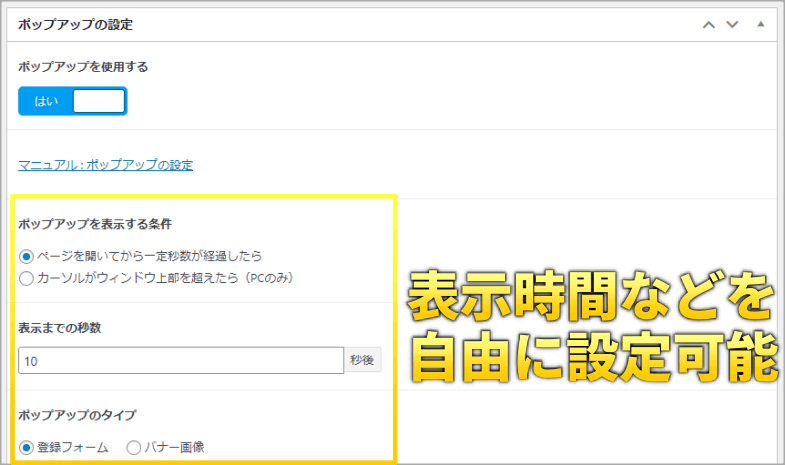Click the move panel down arrow

pyautogui.click(x=732, y=24)
